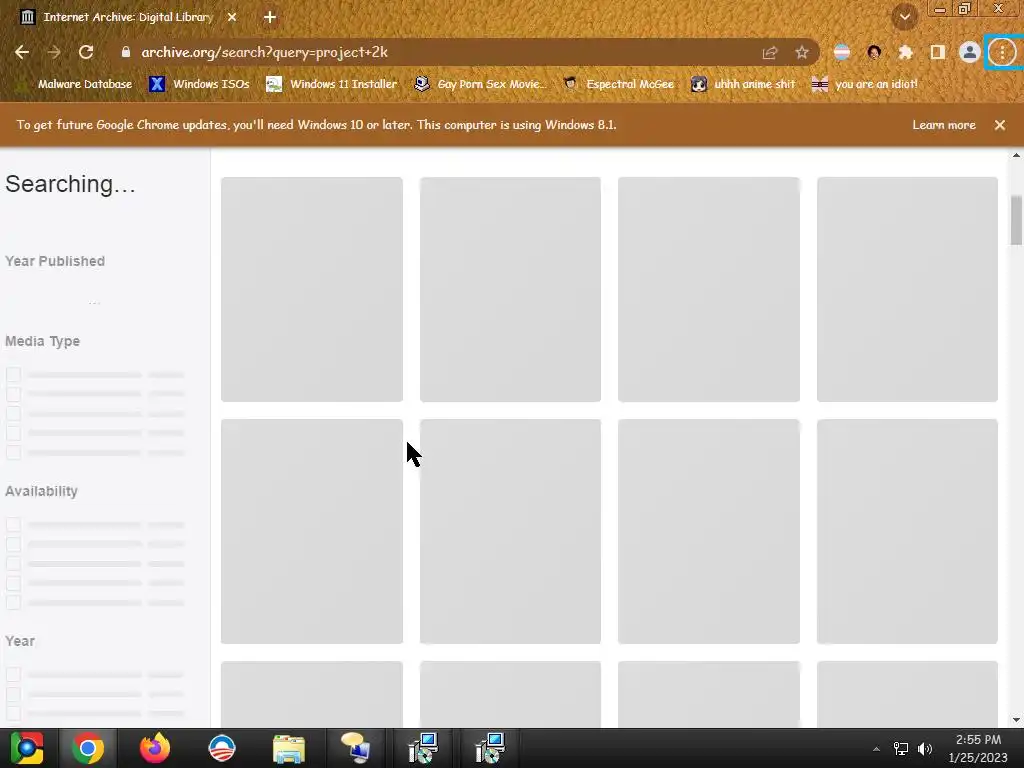Reload the archive.org page

[86, 52]
